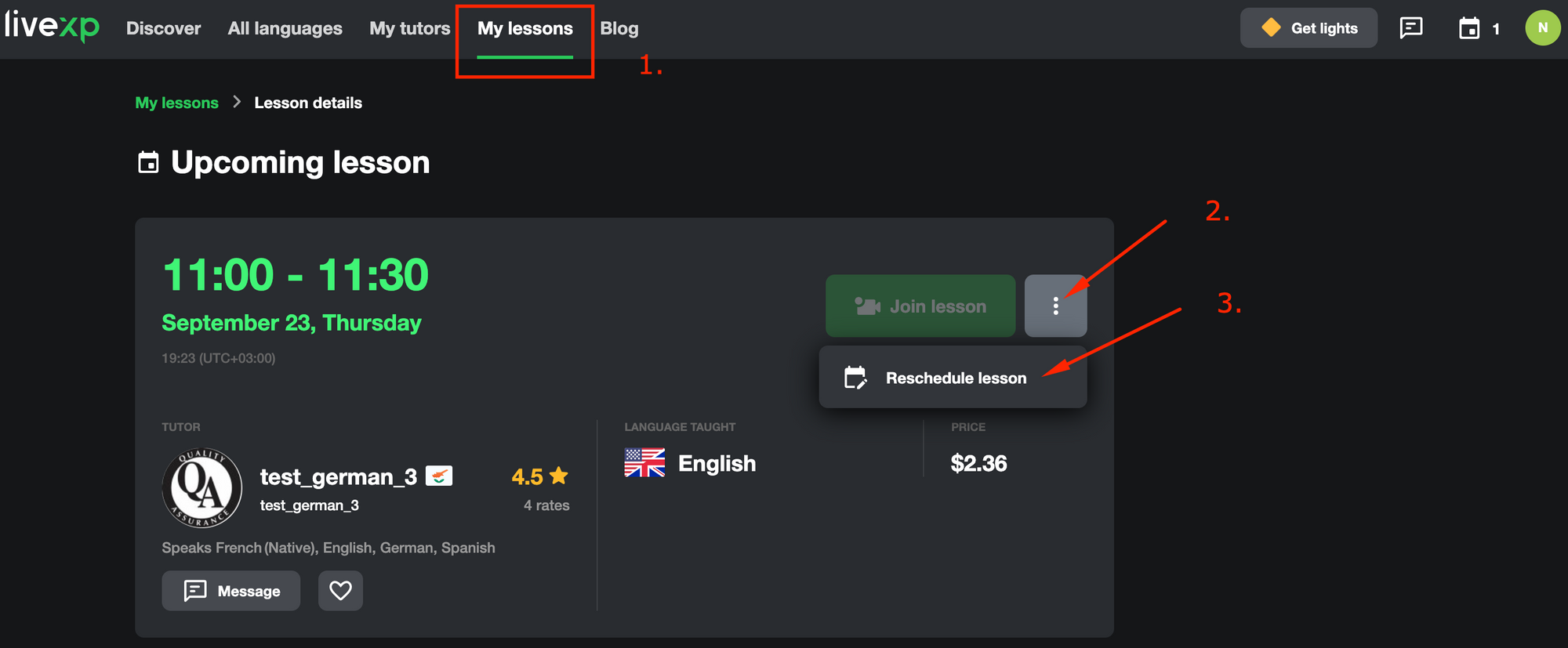1568x648 pixels.
Task: Click the Join lesson button
Action: point(920,306)
